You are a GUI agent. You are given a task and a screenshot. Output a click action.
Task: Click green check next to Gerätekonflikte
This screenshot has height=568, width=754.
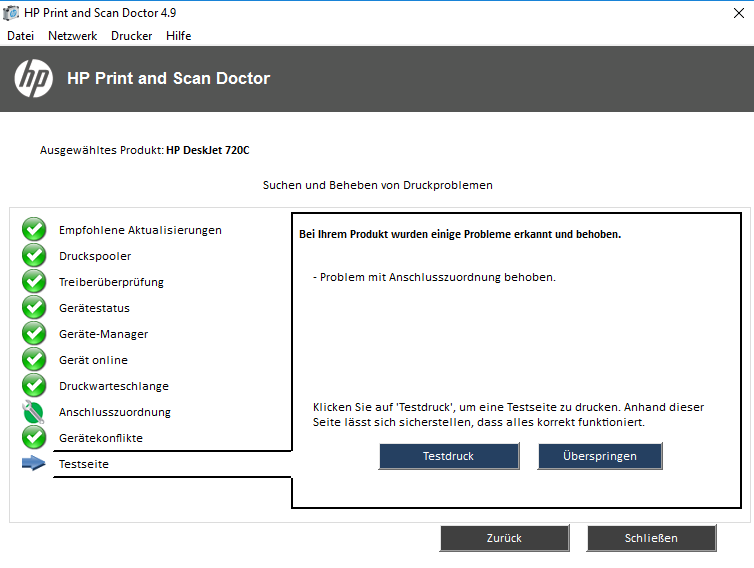[34, 437]
